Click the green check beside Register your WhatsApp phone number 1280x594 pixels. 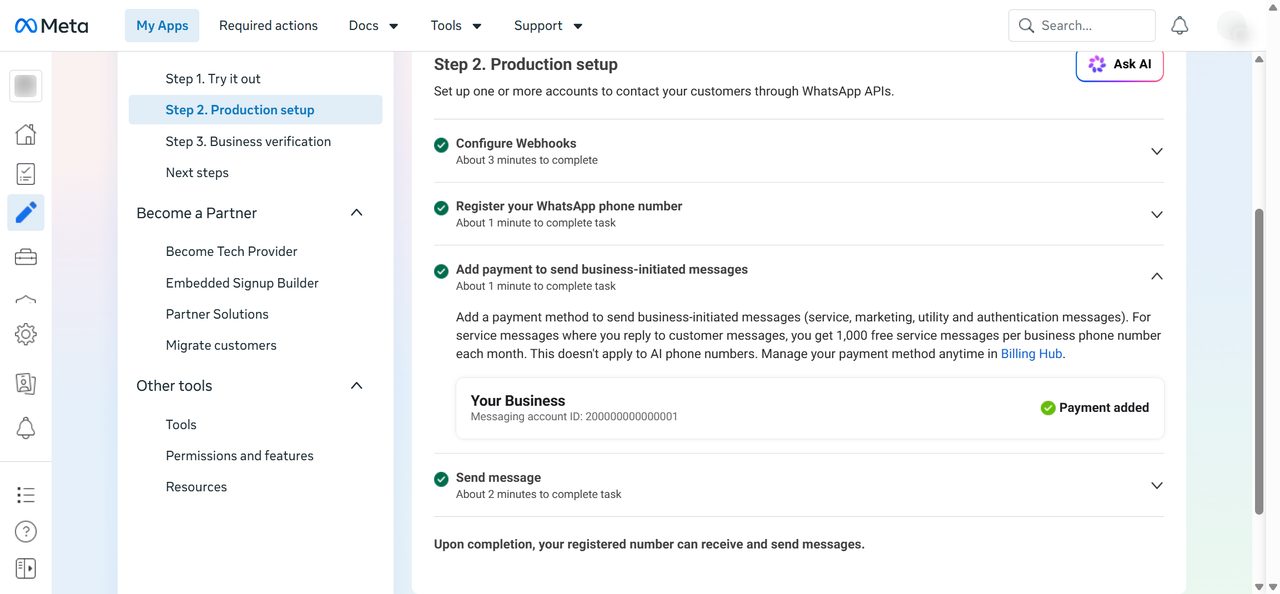(x=441, y=209)
